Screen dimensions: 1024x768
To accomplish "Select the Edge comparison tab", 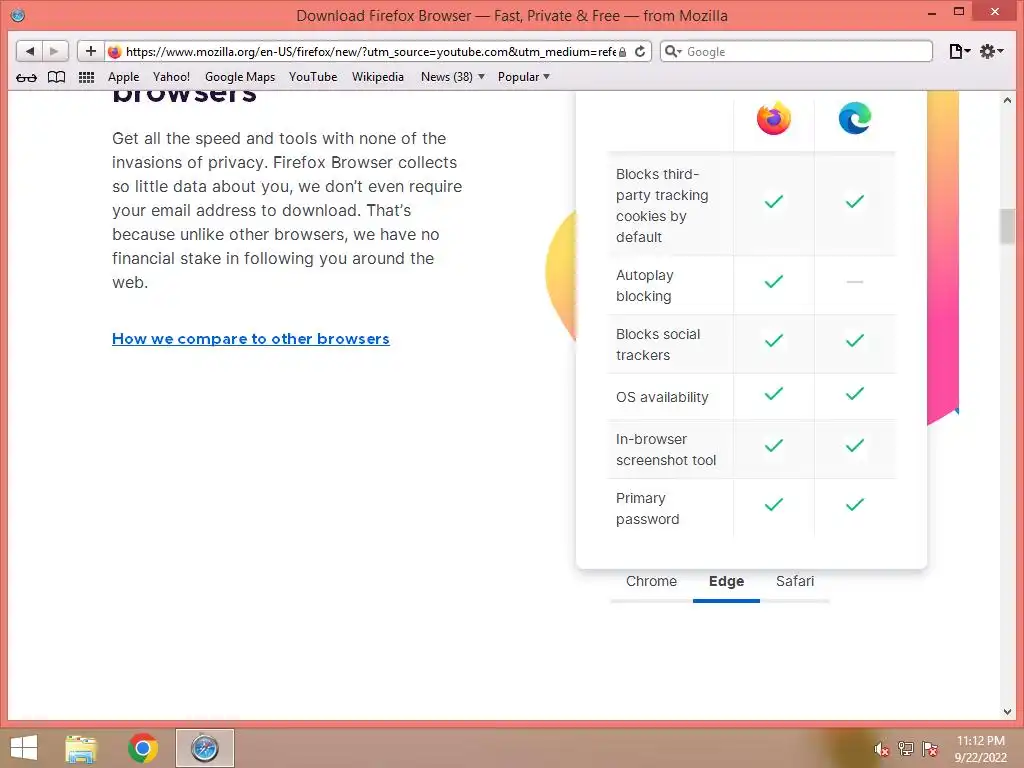I will click(x=726, y=581).
